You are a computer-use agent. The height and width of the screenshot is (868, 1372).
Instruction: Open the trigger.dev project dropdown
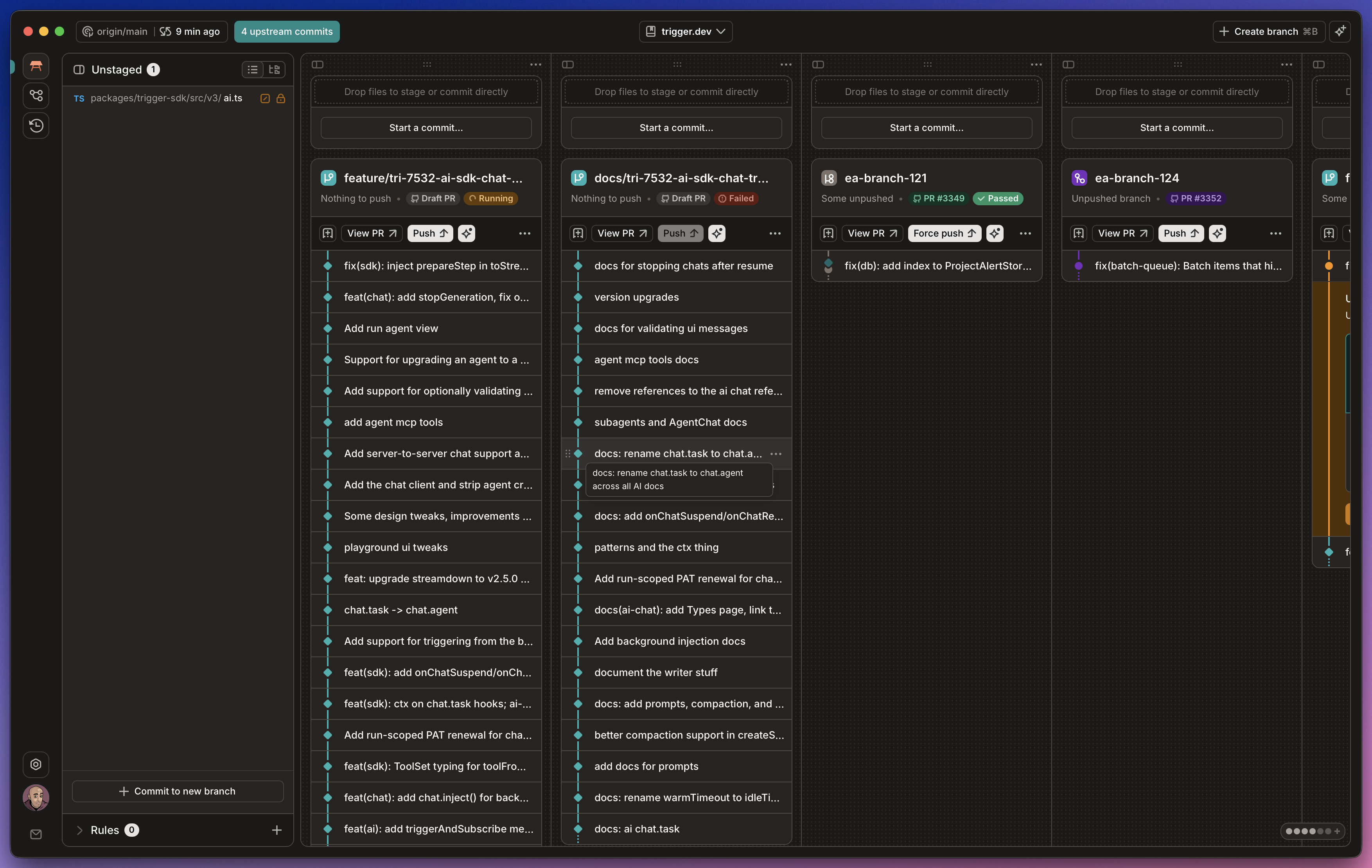pyautogui.click(x=686, y=31)
